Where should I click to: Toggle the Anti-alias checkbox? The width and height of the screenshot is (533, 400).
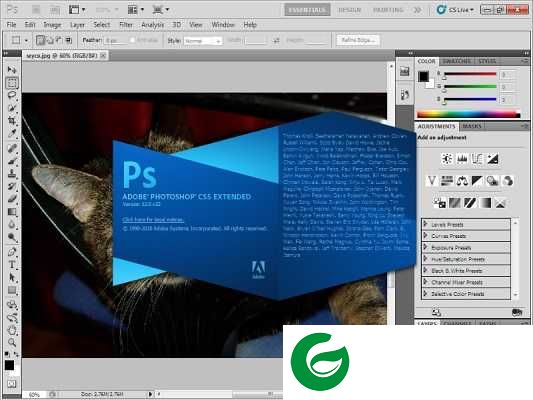[x=133, y=40]
